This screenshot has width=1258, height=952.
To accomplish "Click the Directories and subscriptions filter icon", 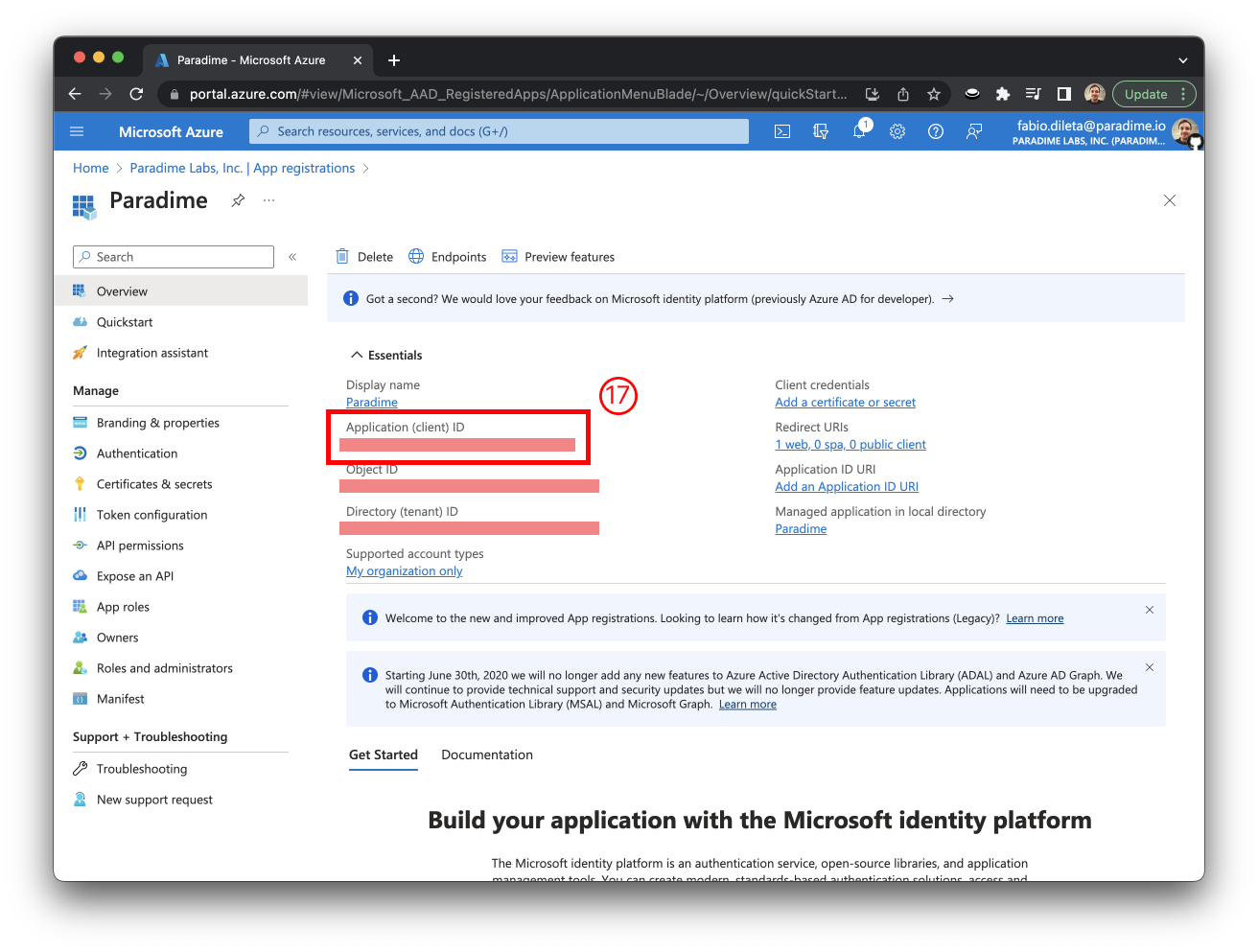I will pyautogui.click(x=821, y=131).
